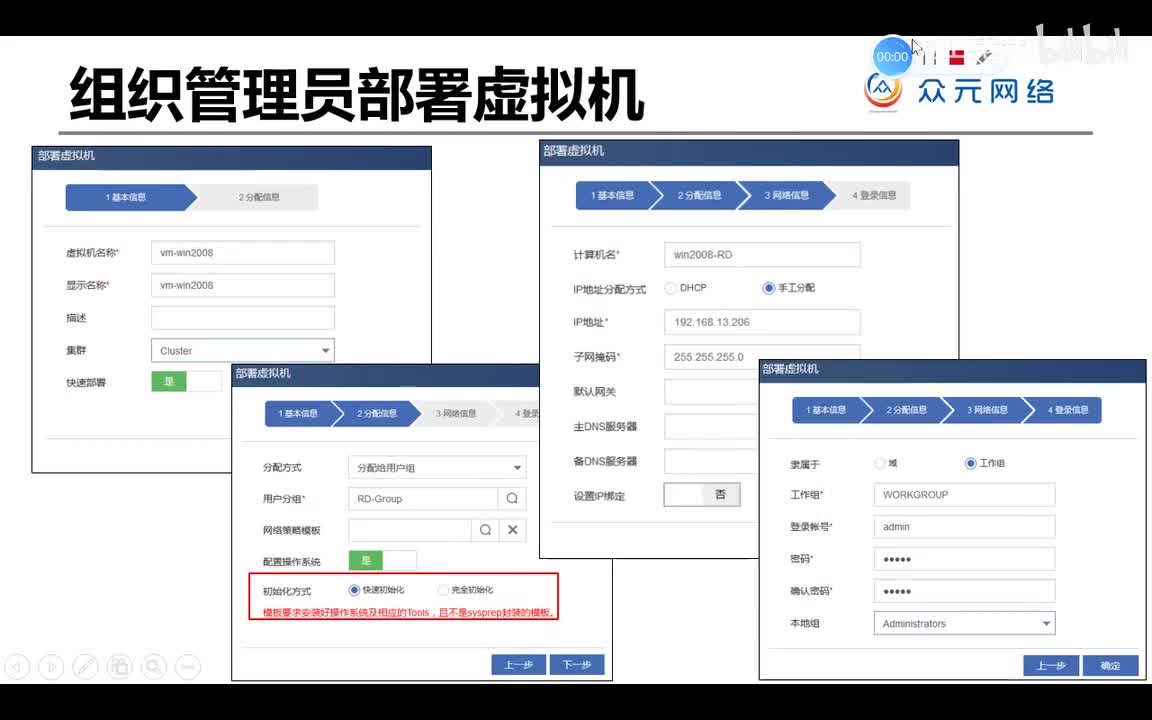This screenshot has height=720, width=1152.
Task: Click the empty 主DNS服务器 field
Action: 711,426
